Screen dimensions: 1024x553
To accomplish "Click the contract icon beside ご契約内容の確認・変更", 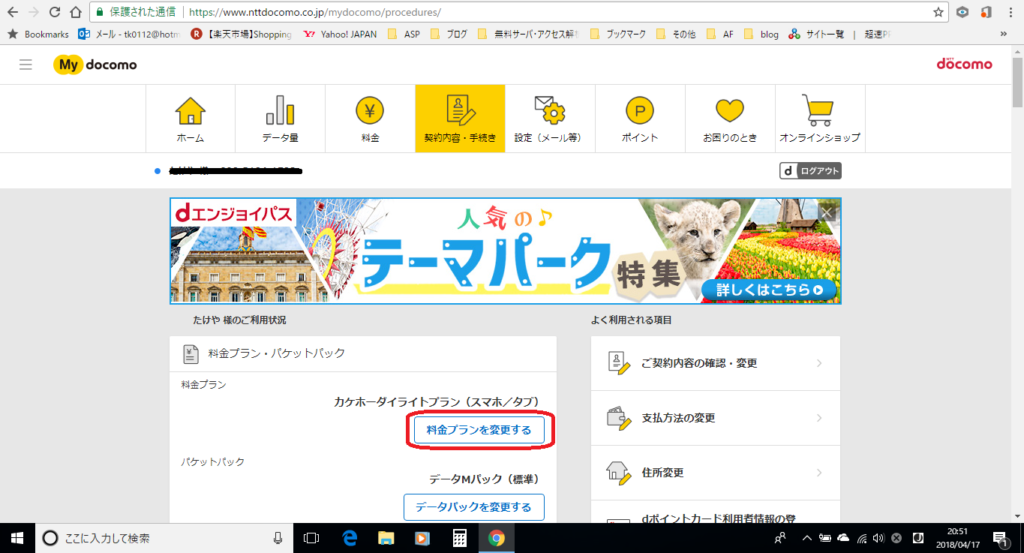I will 618,362.
